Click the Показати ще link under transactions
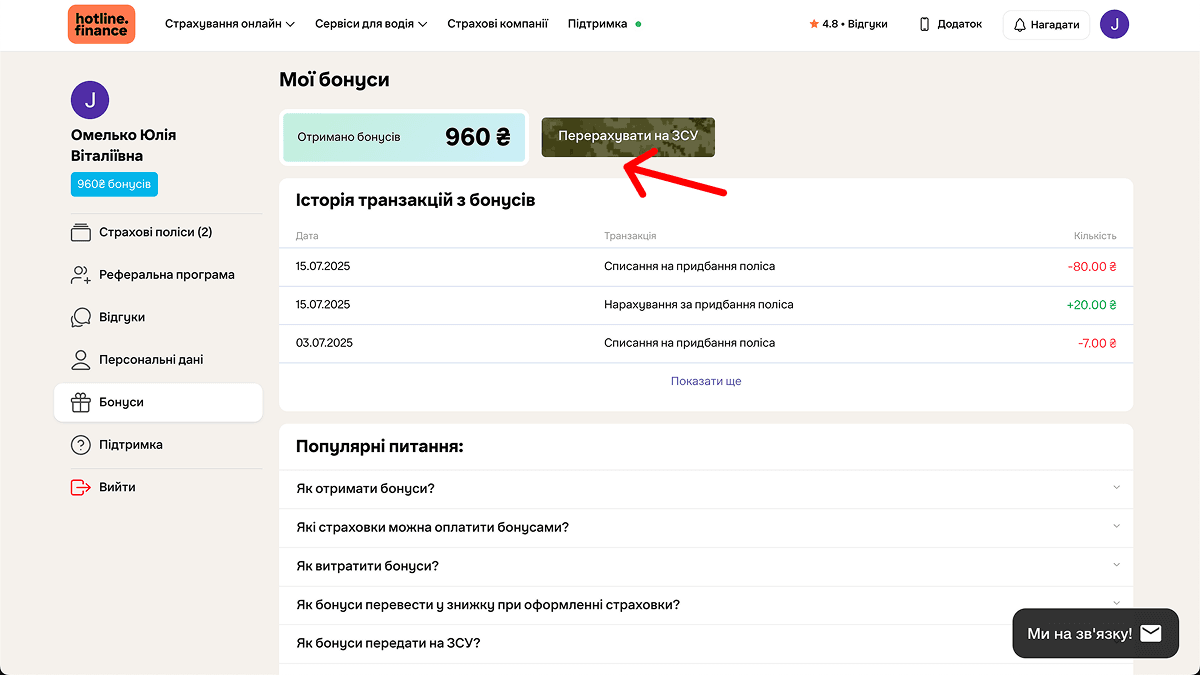This screenshot has height=675, width=1200. click(x=707, y=381)
